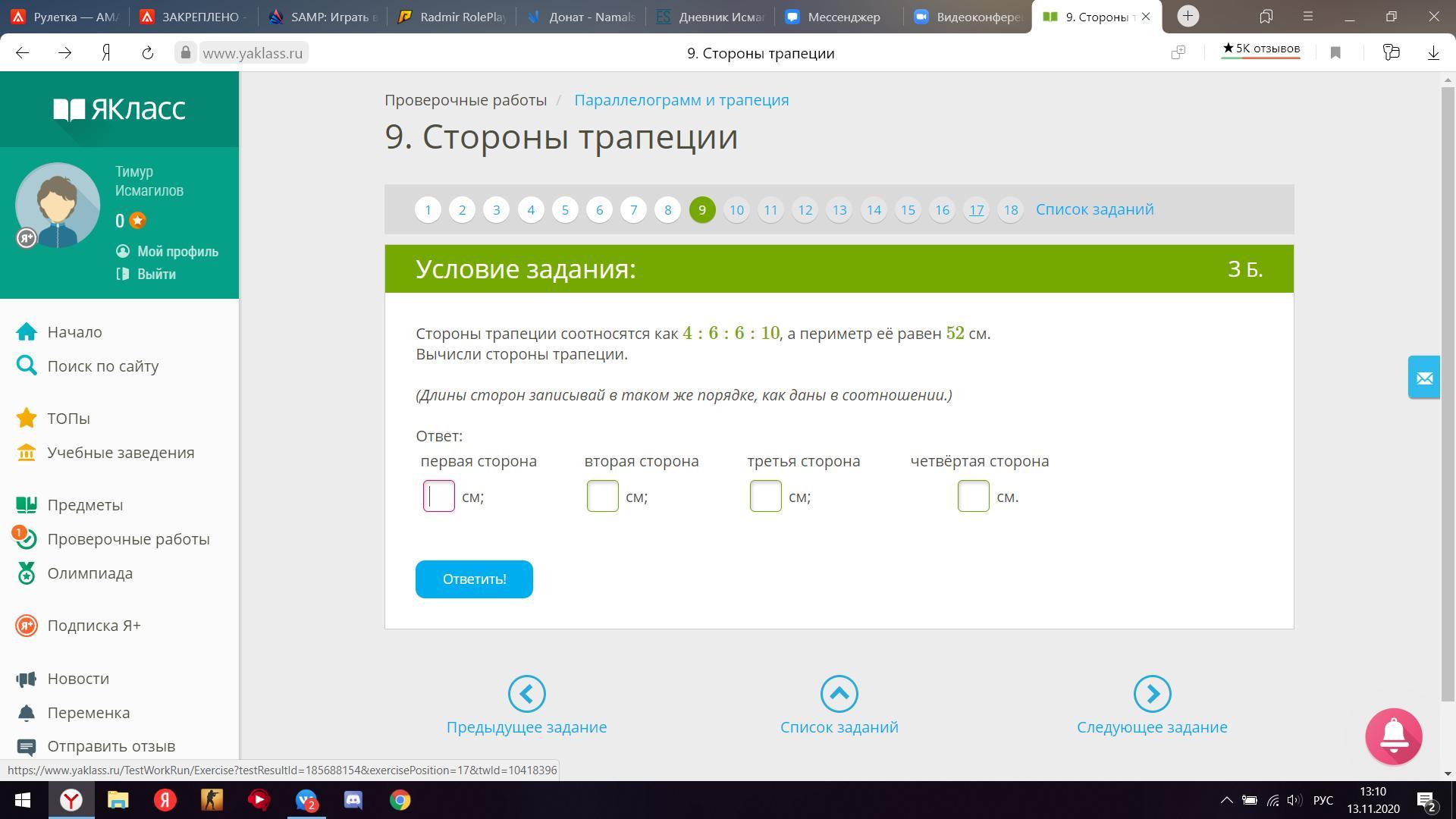Click the magnifier icon for Поиск по сайту
The width and height of the screenshot is (1456, 819).
click(x=27, y=366)
